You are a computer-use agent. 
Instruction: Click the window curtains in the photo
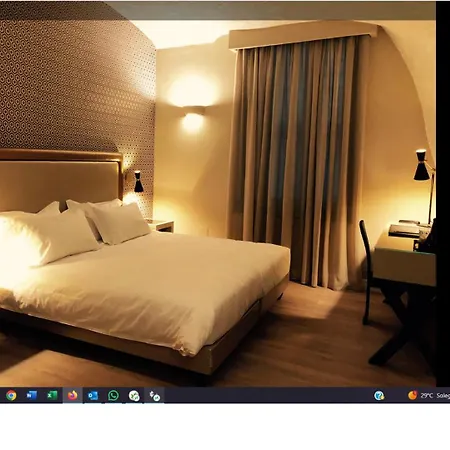click(297, 160)
